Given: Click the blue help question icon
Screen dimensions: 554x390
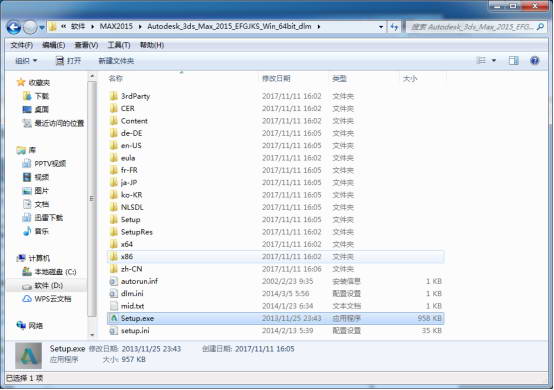Looking at the screenshot, I should click(535, 61).
